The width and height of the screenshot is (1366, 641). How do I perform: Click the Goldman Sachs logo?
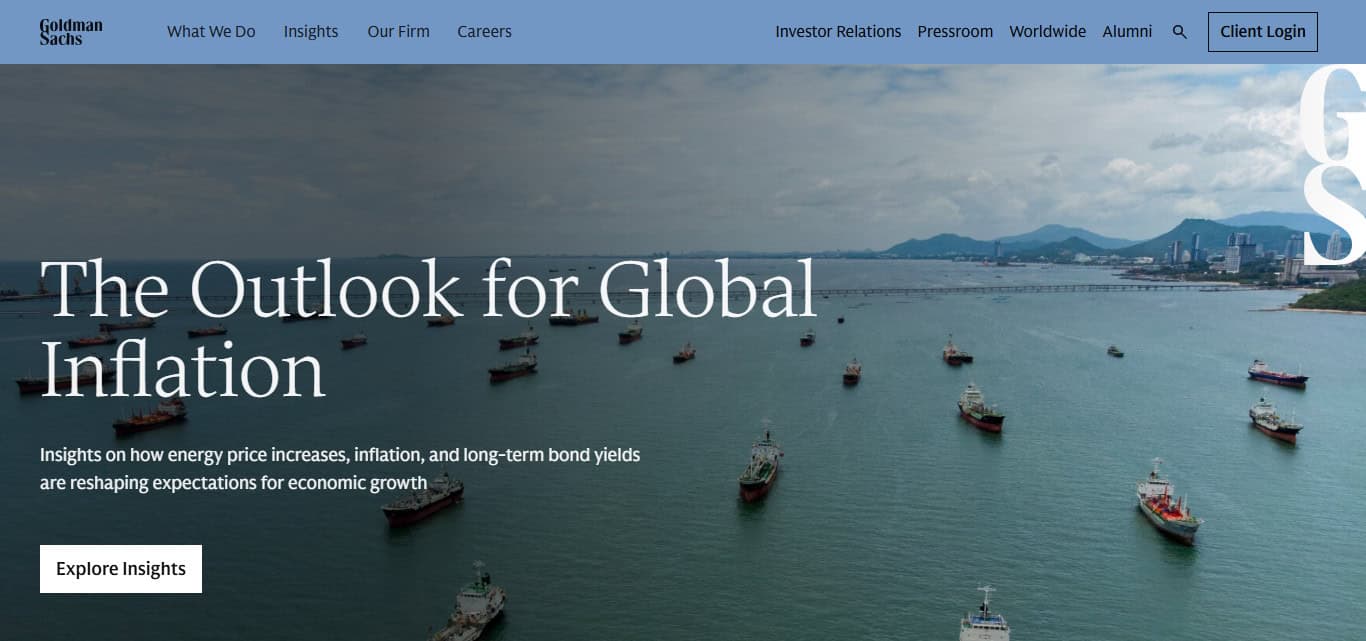pos(71,32)
